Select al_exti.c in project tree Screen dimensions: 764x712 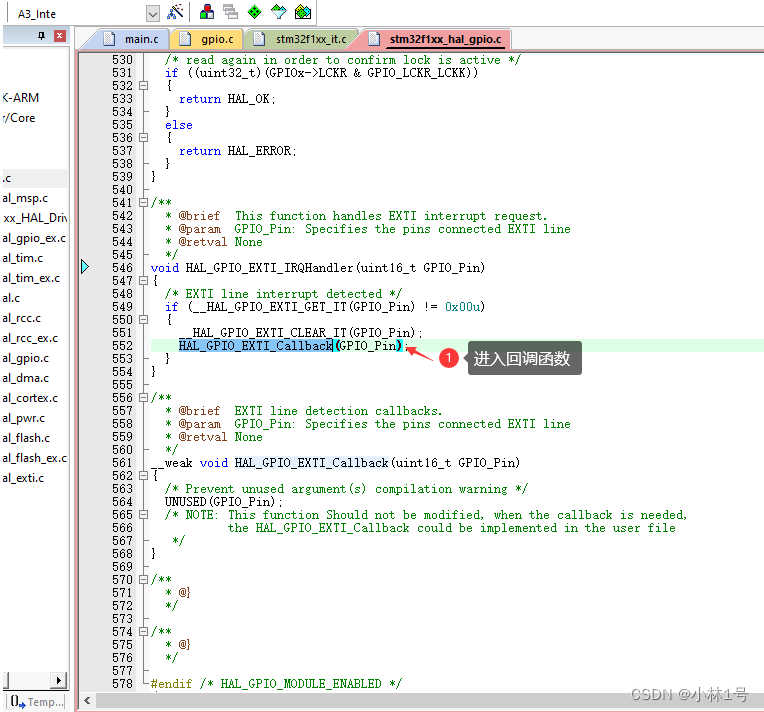click(x=23, y=478)
